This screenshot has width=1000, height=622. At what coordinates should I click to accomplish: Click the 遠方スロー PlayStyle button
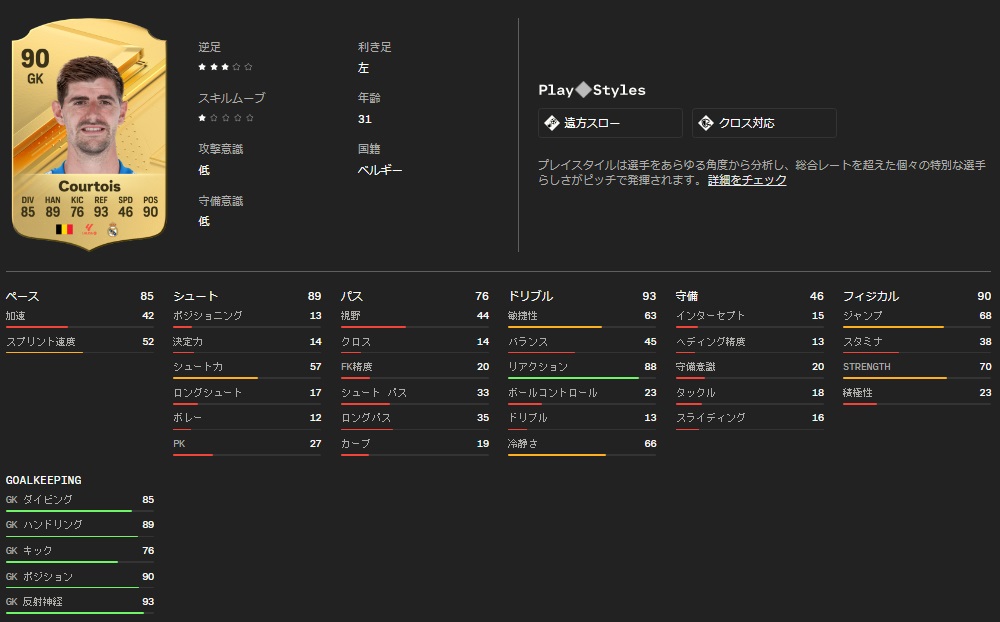(x=610, y=123)
